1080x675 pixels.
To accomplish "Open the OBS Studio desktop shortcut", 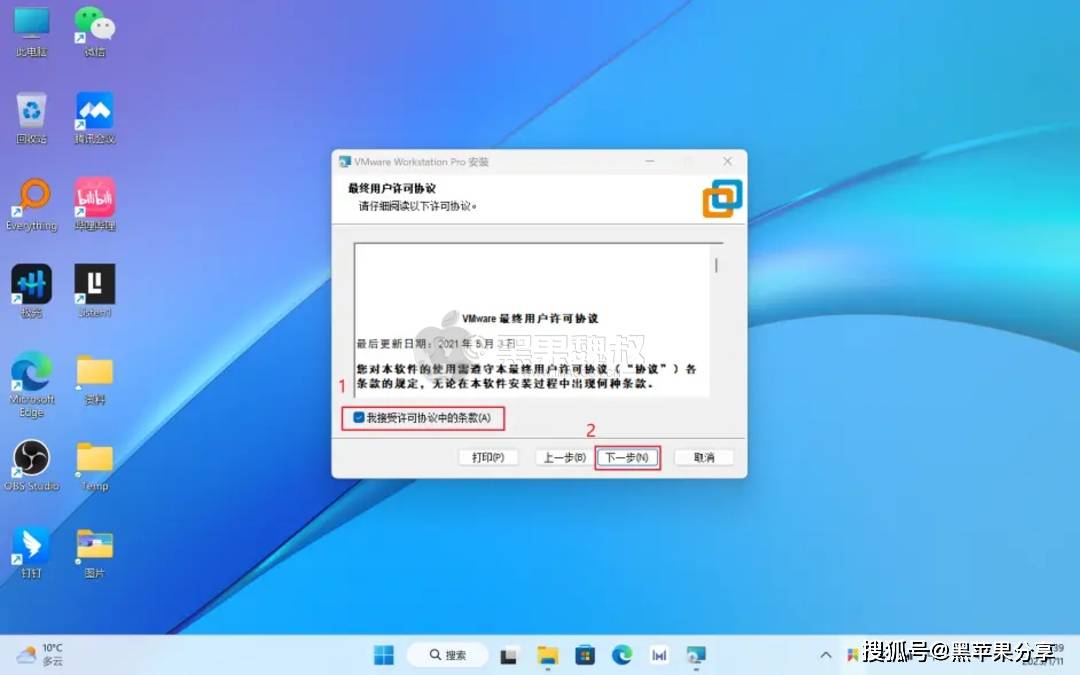I will pos(31,466).
